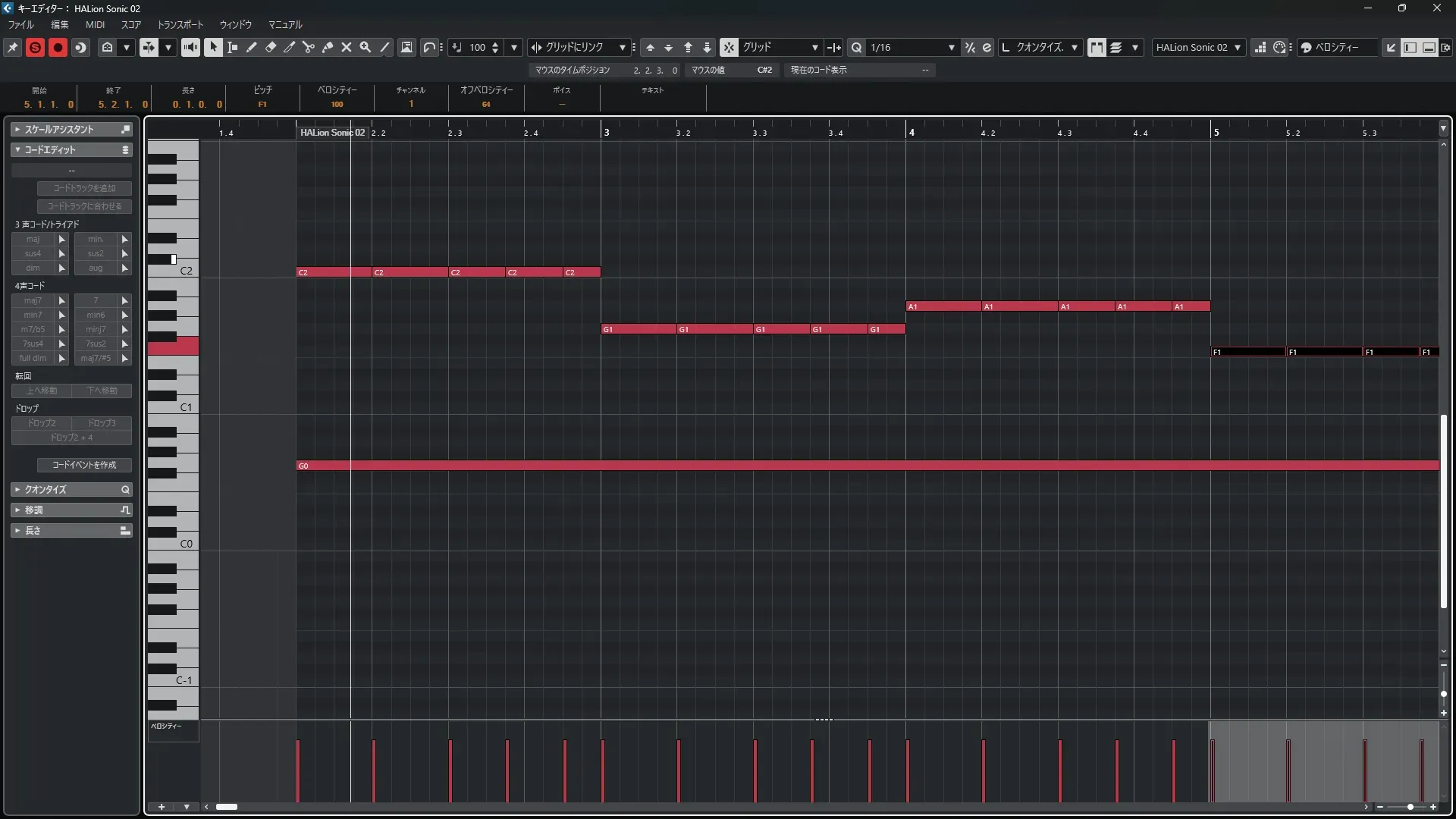Expand the スケールアシスタント section
The width and height of the screenshot is (1456, 819).
click(x=59, y=130)
